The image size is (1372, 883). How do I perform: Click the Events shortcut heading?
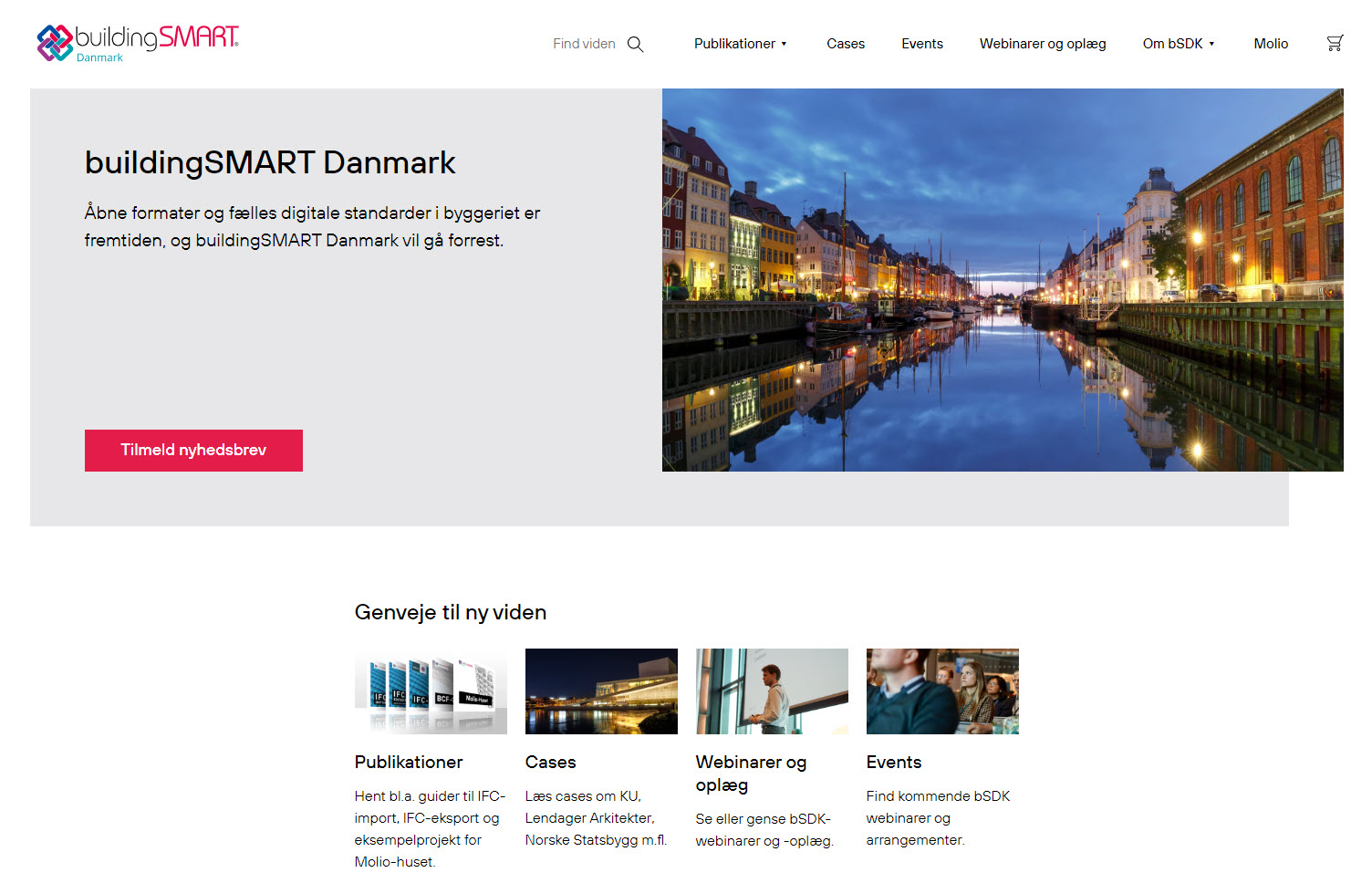coord(893,763)
